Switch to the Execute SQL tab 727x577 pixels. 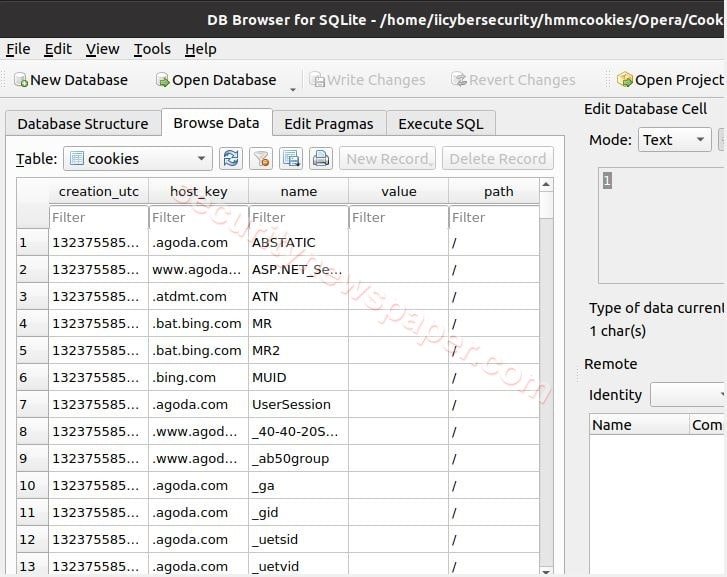(x=440, y=124)
